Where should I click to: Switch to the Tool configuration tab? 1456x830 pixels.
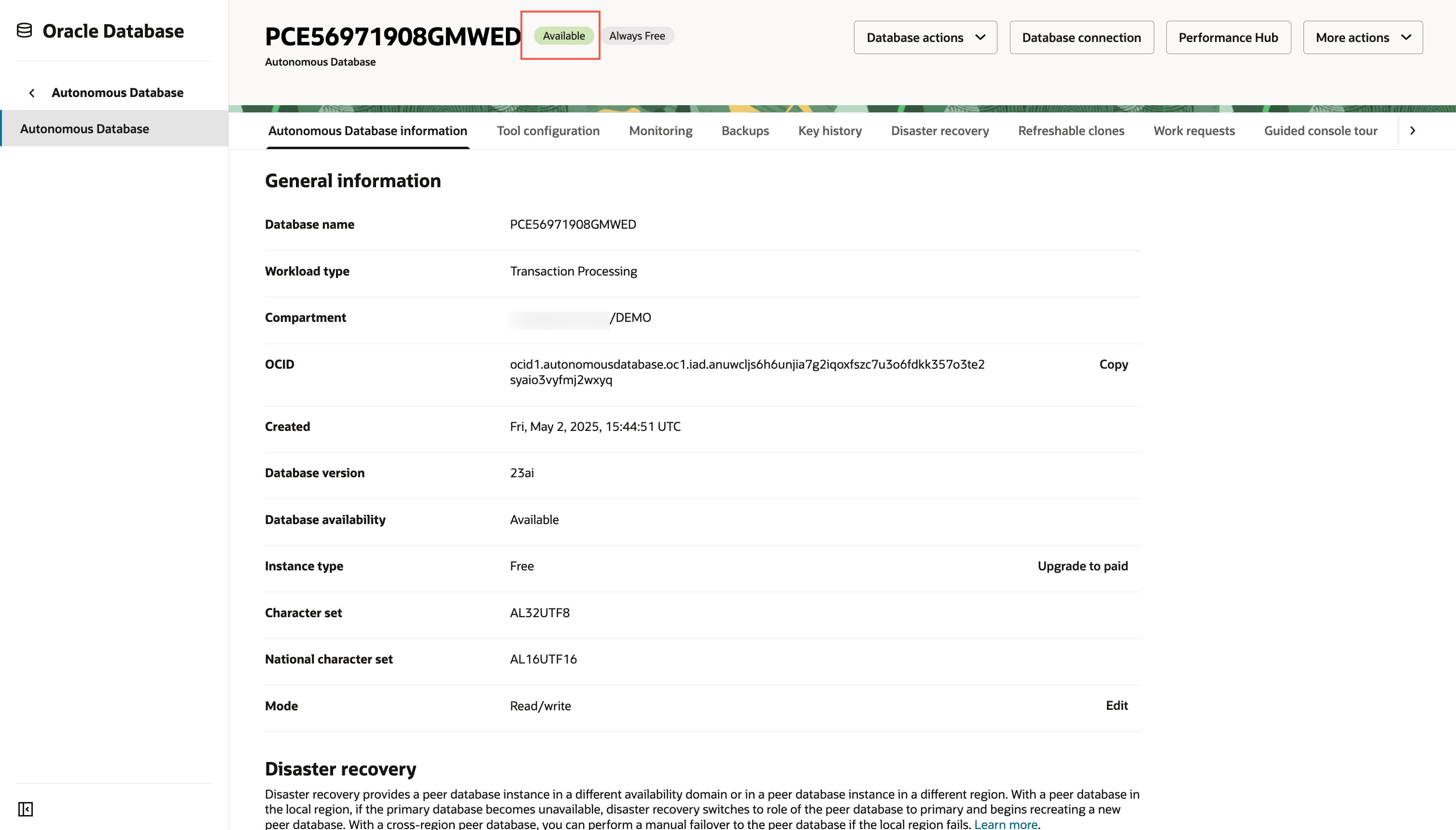tap(547, 131)
